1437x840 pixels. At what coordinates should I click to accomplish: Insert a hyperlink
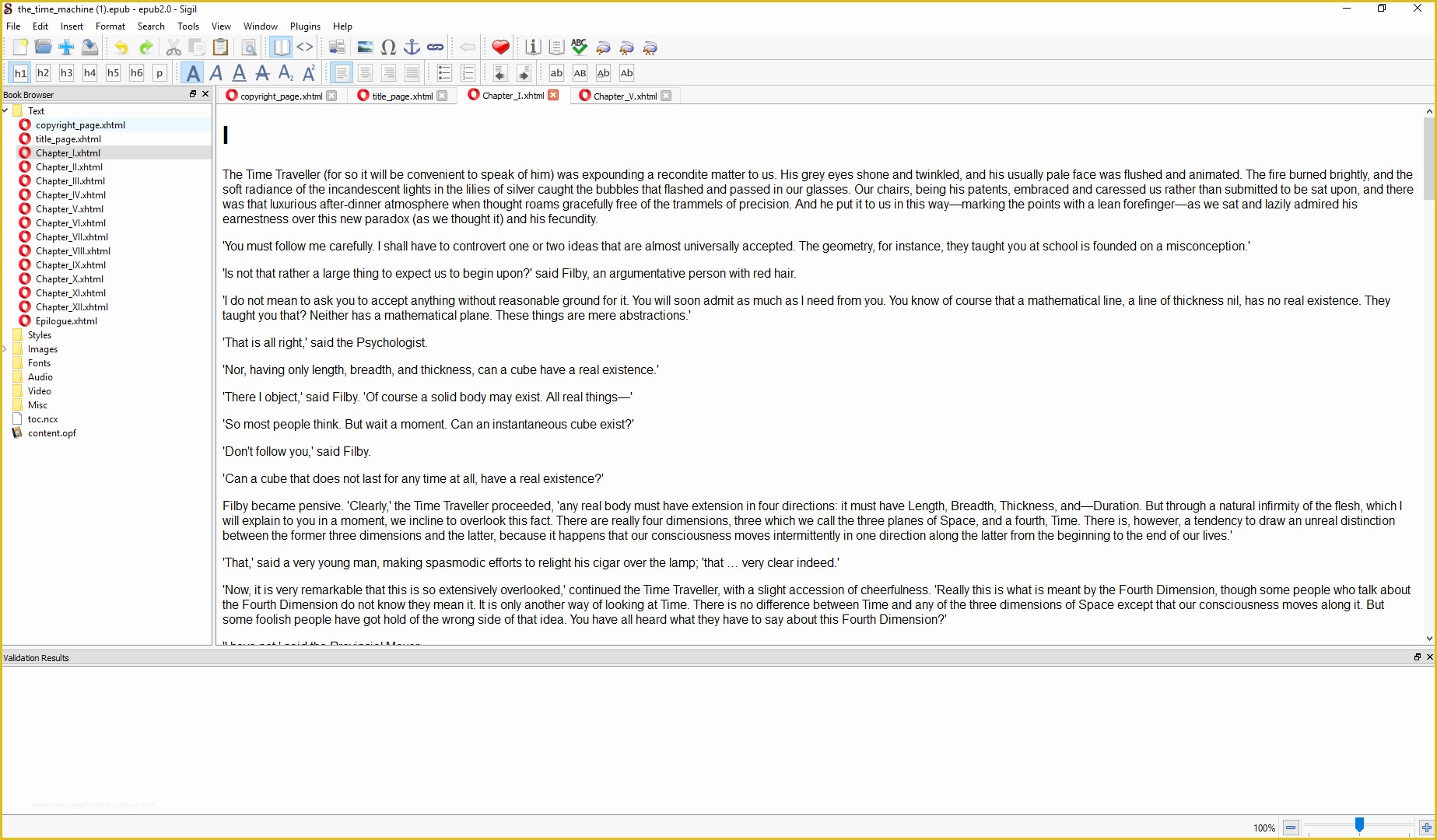click(436, 47)
